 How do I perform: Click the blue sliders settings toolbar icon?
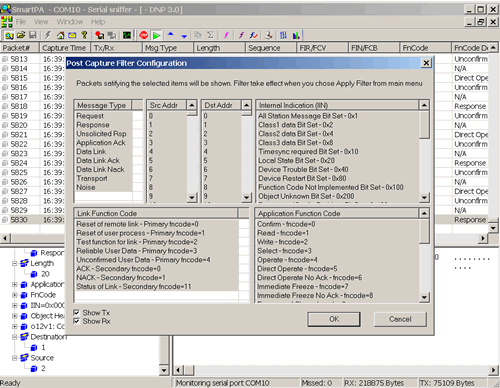point(283,35)
